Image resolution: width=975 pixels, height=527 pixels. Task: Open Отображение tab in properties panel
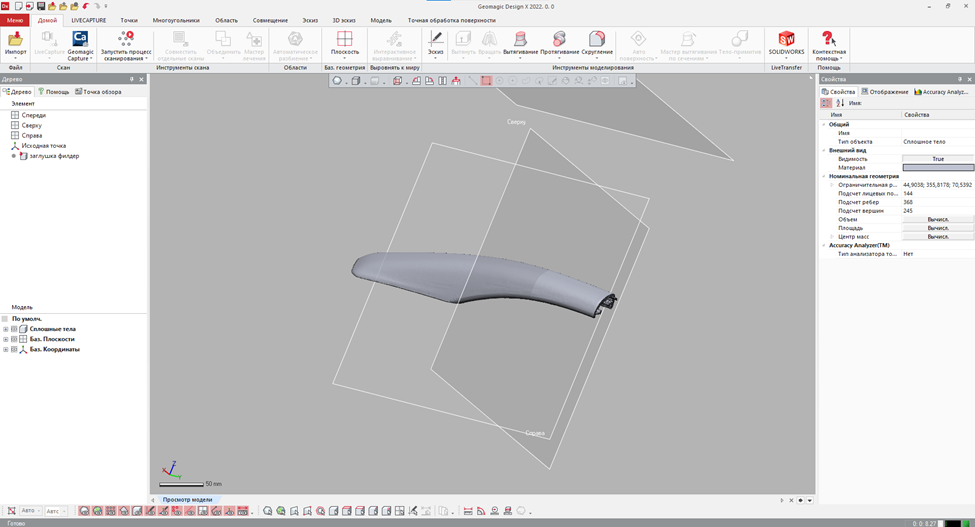(x=885, y=92)
